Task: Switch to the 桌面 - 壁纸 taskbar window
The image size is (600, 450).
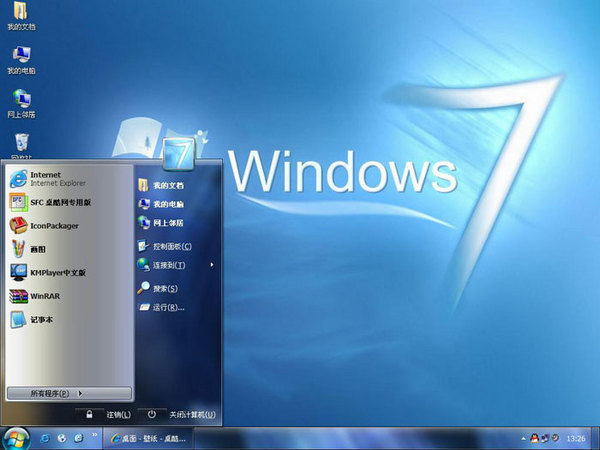Action: (x=148, y=438)
